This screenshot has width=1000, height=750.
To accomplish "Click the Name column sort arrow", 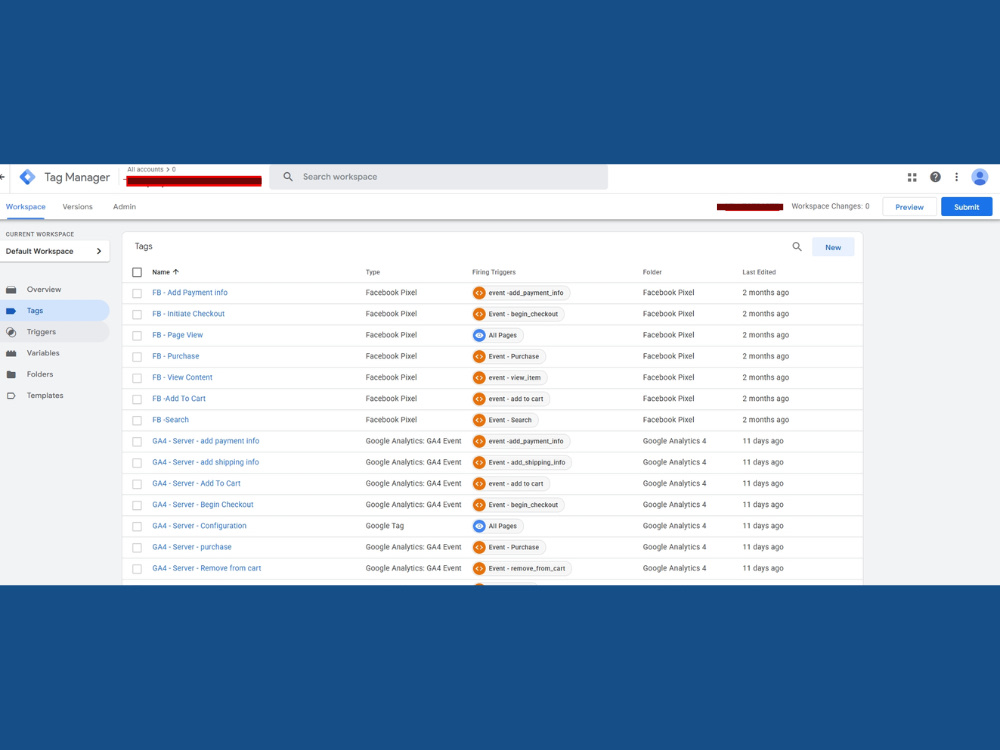I will click(176, 272).
